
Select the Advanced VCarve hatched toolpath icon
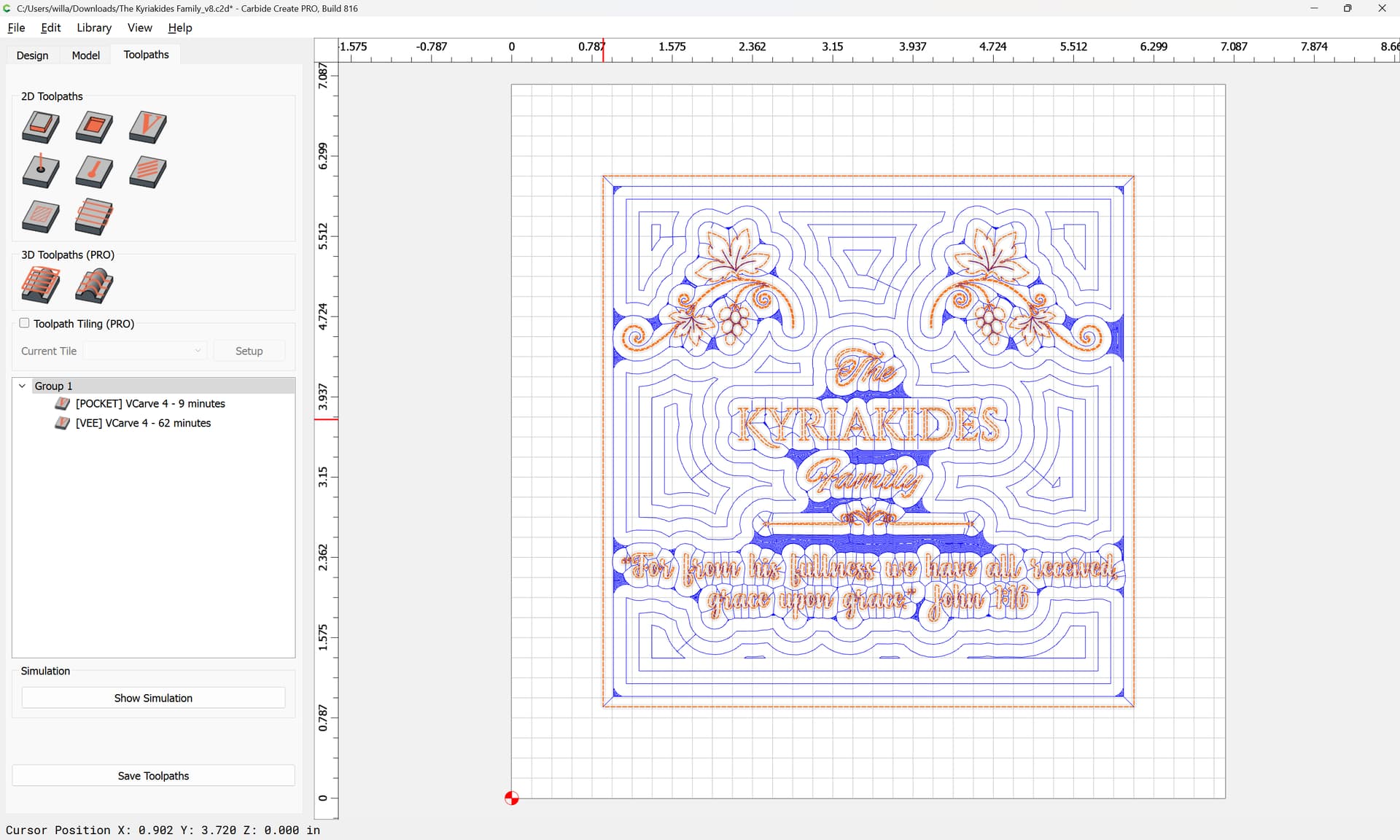coord(41,217)
